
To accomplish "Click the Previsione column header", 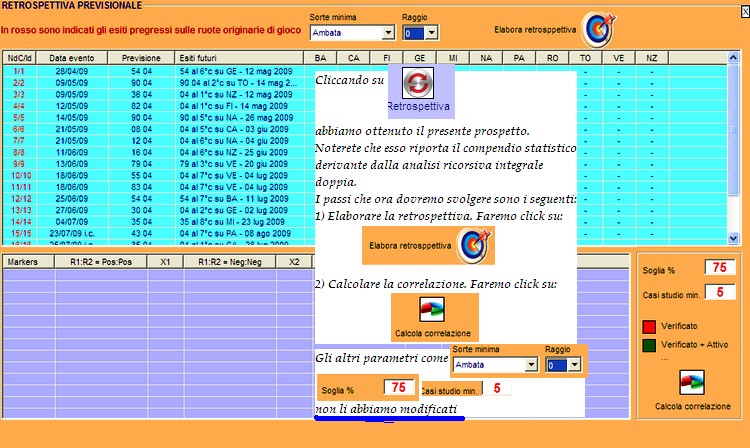I will click(141, 58).
